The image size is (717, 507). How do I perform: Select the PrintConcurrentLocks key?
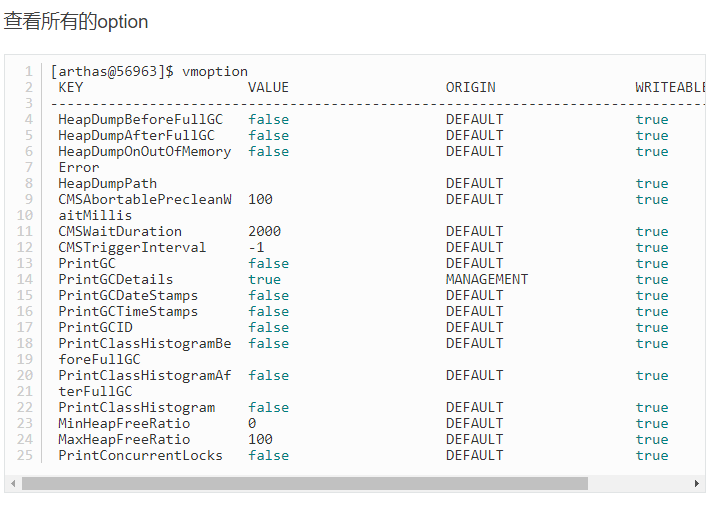(140, 455)
